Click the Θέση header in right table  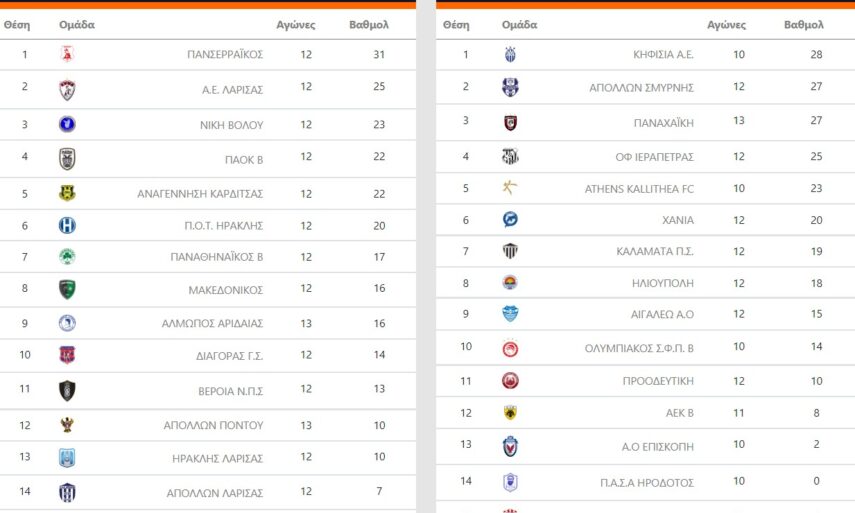click(455, 25)
